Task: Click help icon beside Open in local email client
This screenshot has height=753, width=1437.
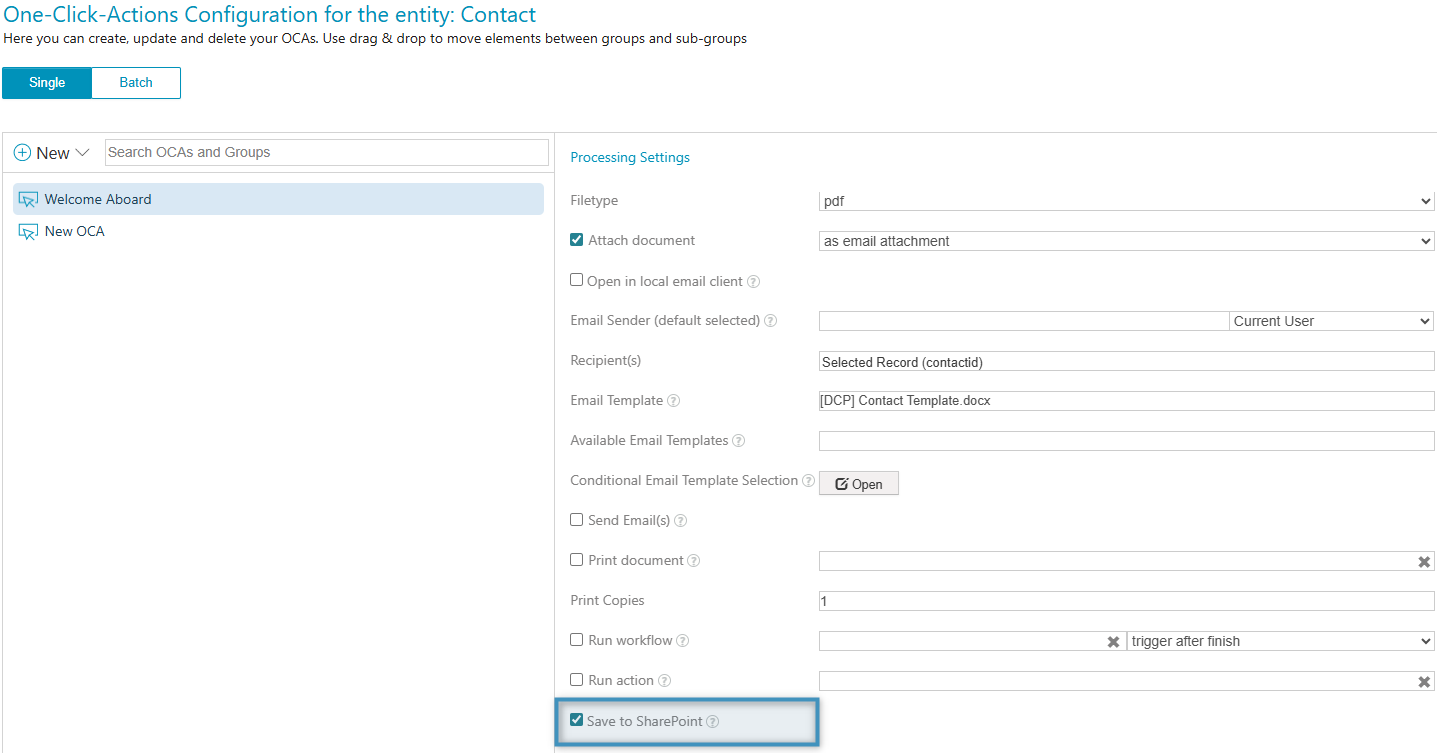Action: [754, 282]
